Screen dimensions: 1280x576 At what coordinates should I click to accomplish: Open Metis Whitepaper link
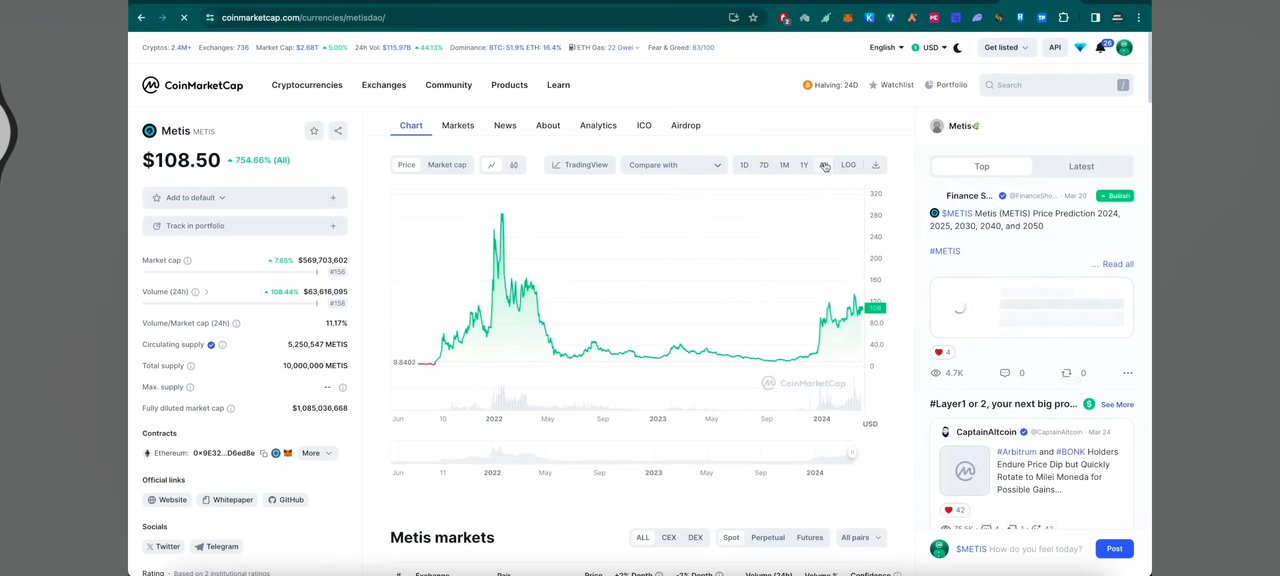click(227, 500)
